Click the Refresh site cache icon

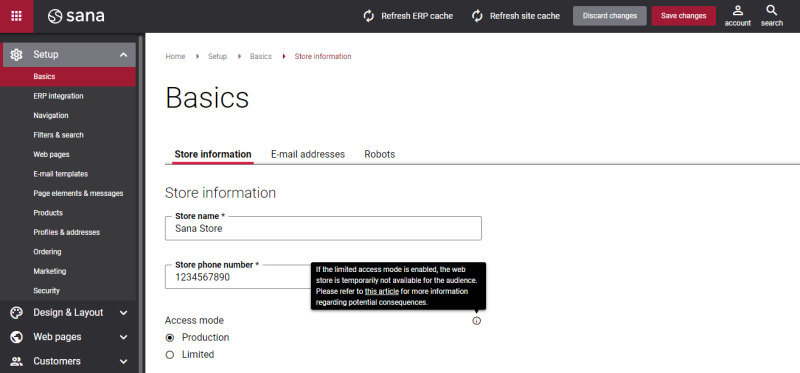click(477, 16)
